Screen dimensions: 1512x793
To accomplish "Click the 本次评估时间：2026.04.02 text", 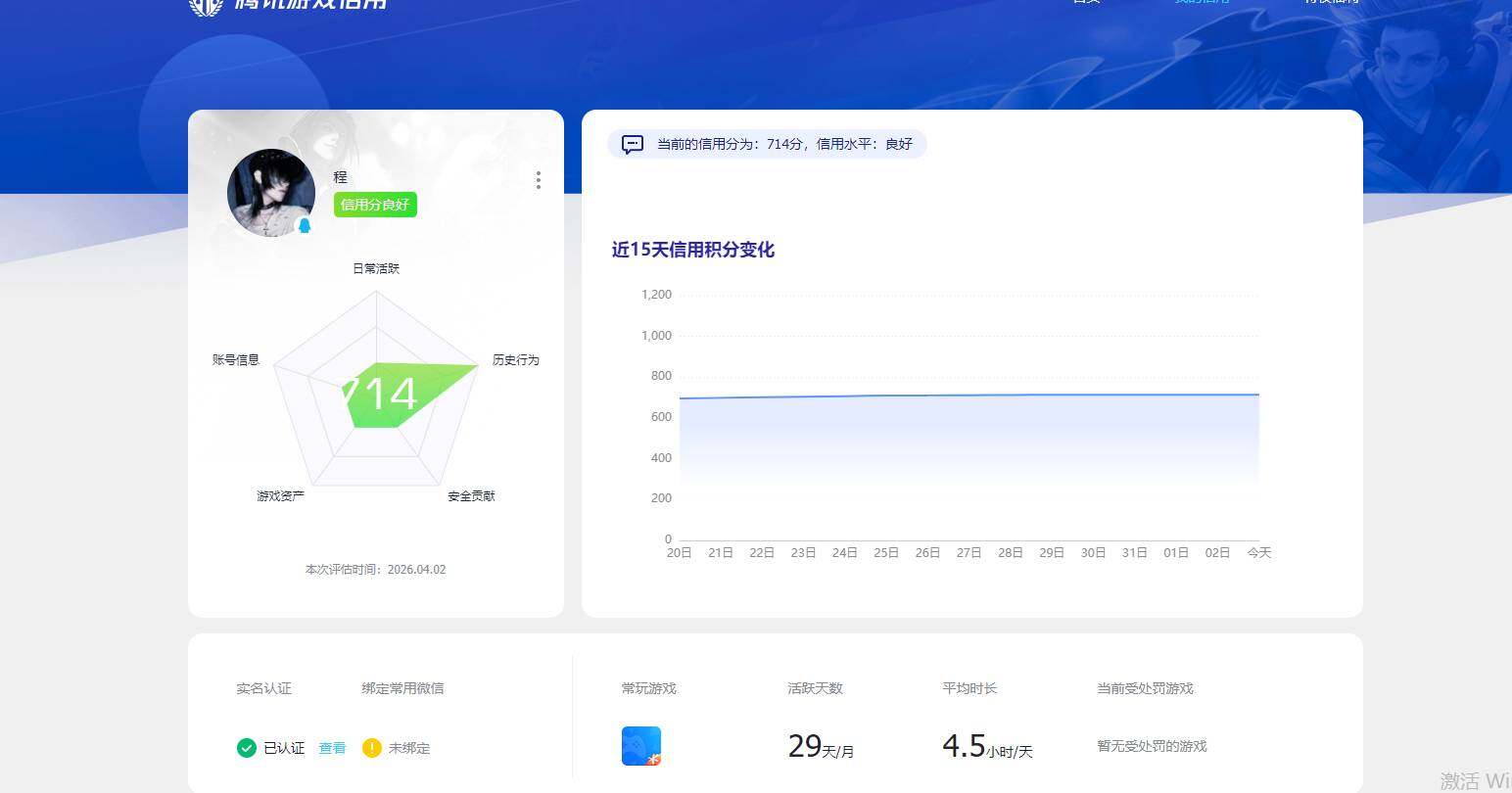I will (376, 570).
